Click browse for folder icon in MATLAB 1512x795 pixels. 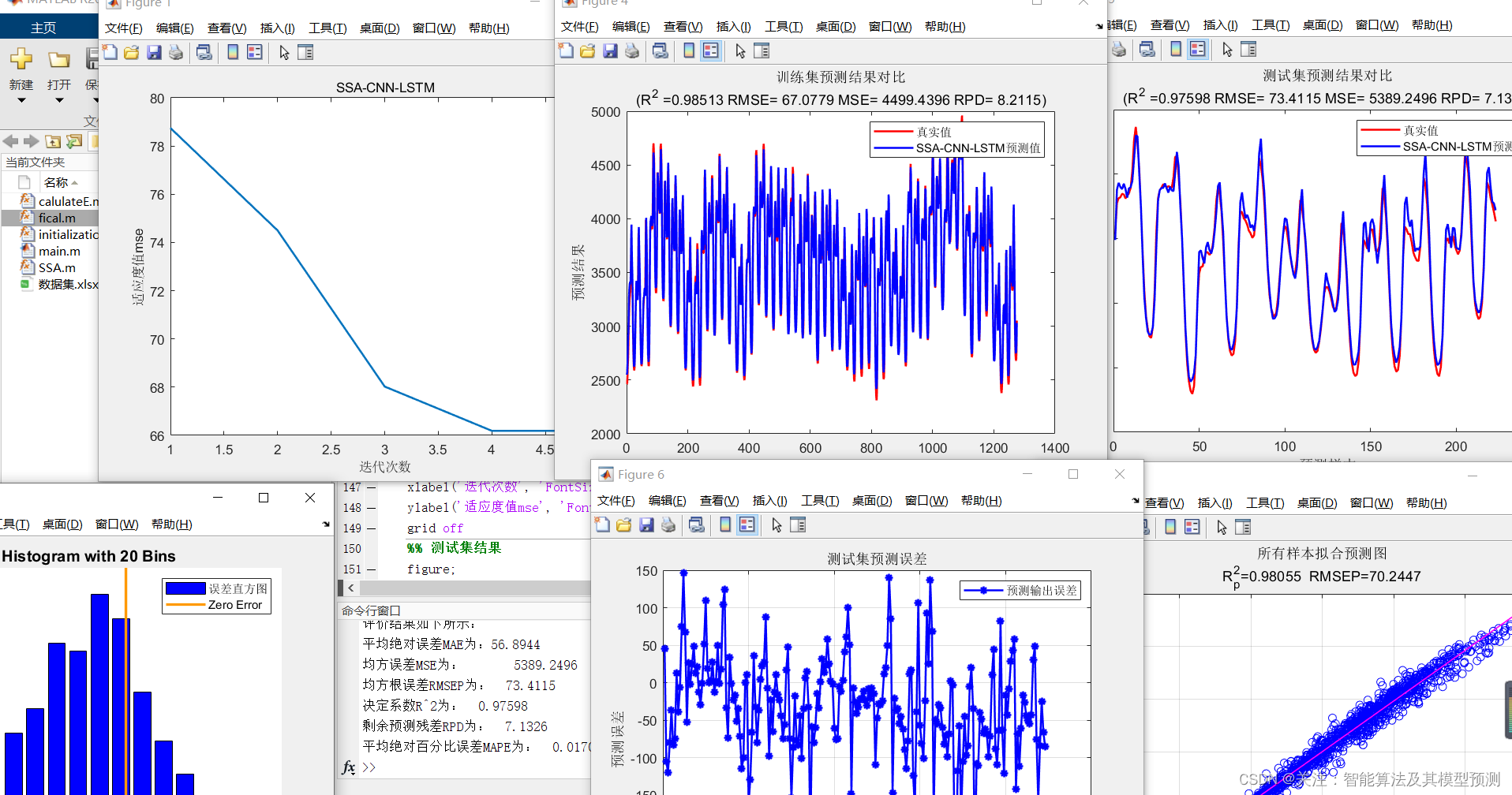74,141
